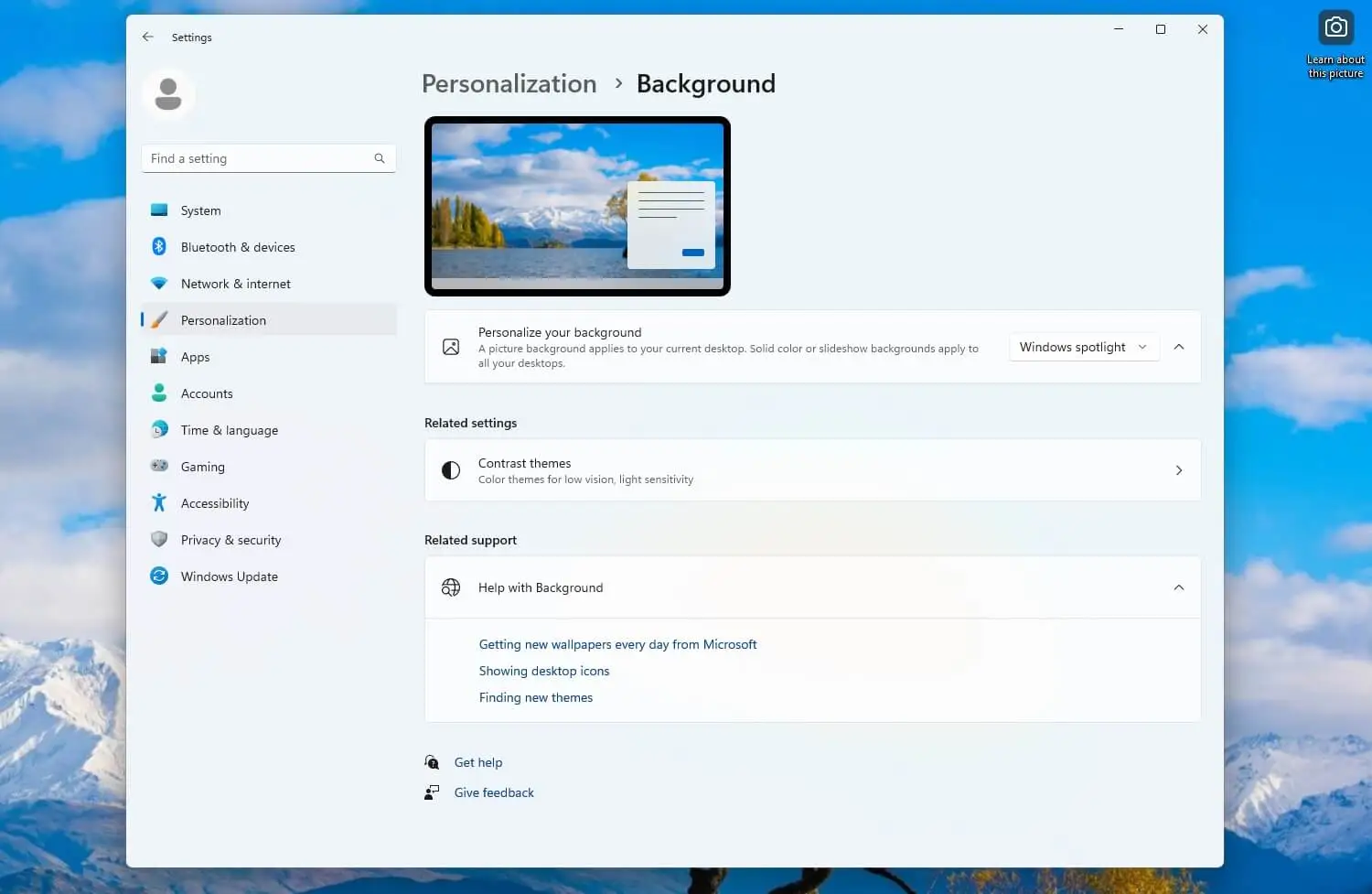Click the Contrast themes half-circle icon
This screenshot has height=894, width=1372.
(x=450, y=469)
